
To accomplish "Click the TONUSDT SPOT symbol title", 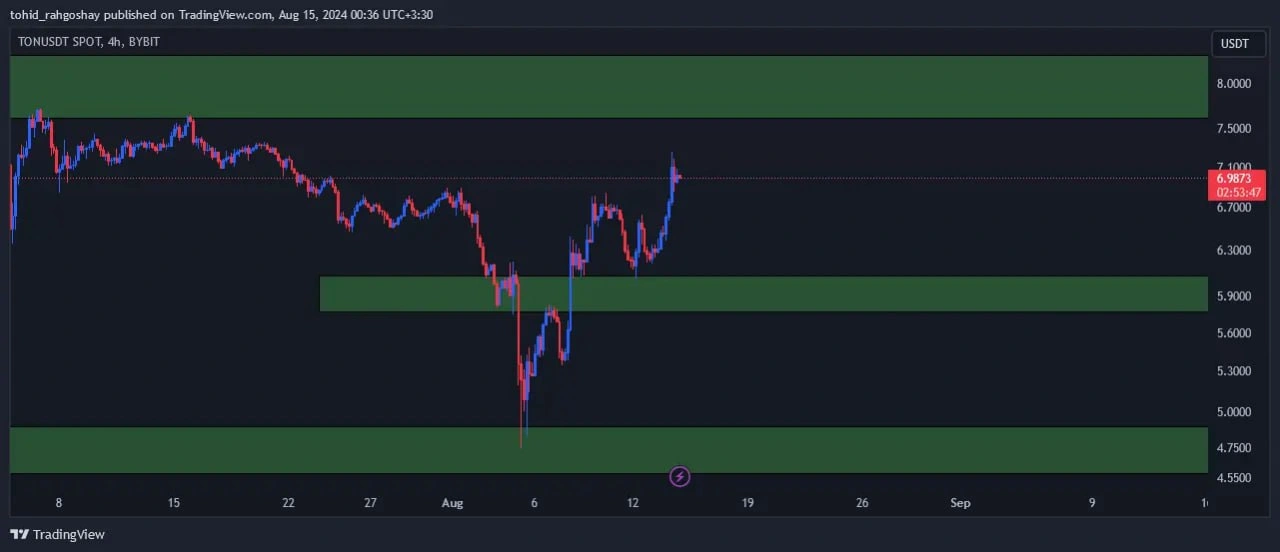I will click(x=59, y=42).
